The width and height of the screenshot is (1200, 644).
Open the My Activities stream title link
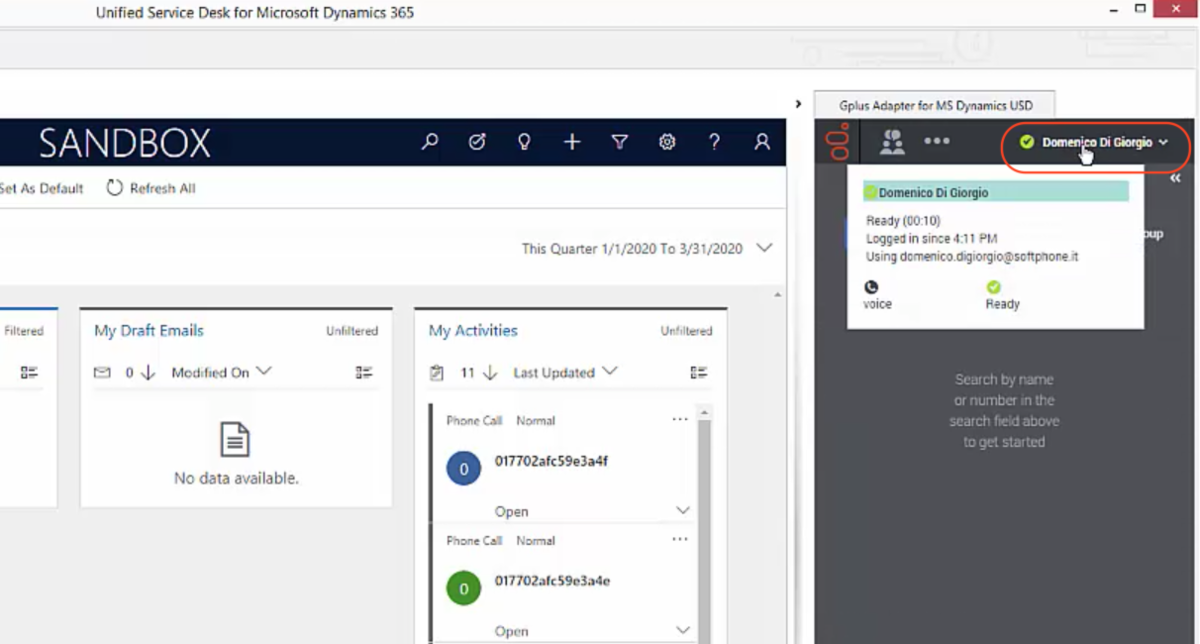click(473, 330)
